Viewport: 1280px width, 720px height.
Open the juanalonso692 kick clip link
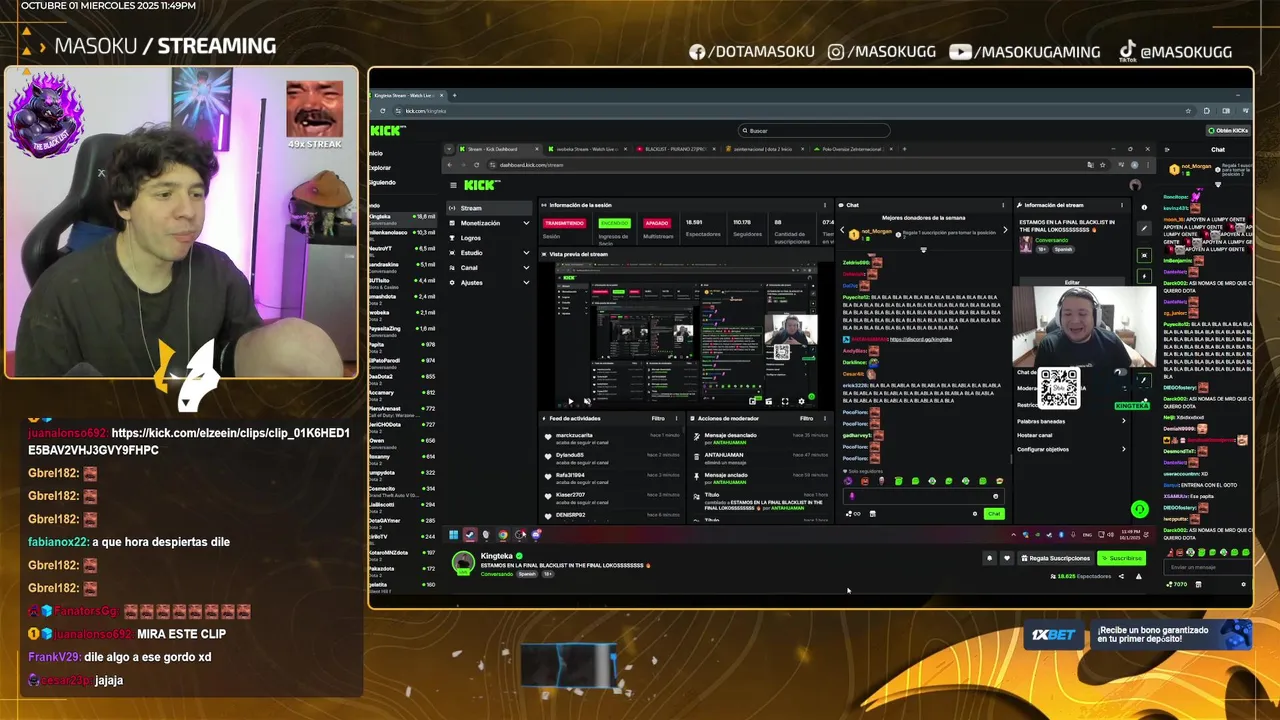pyautogui.click(x=189, y=441)
